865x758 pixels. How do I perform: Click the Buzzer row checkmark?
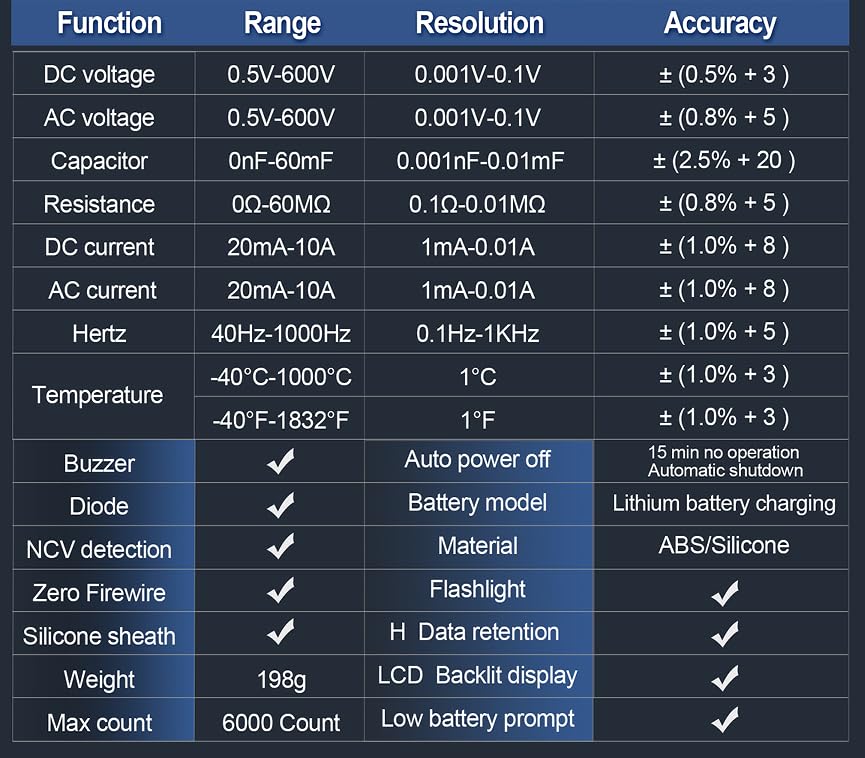(281, 461)
